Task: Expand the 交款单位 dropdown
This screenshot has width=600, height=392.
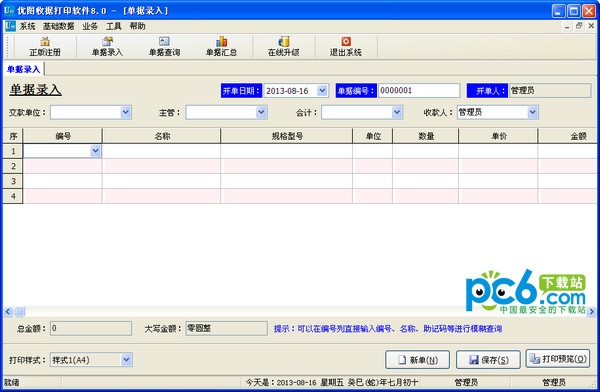Action: tap(126, 113)
